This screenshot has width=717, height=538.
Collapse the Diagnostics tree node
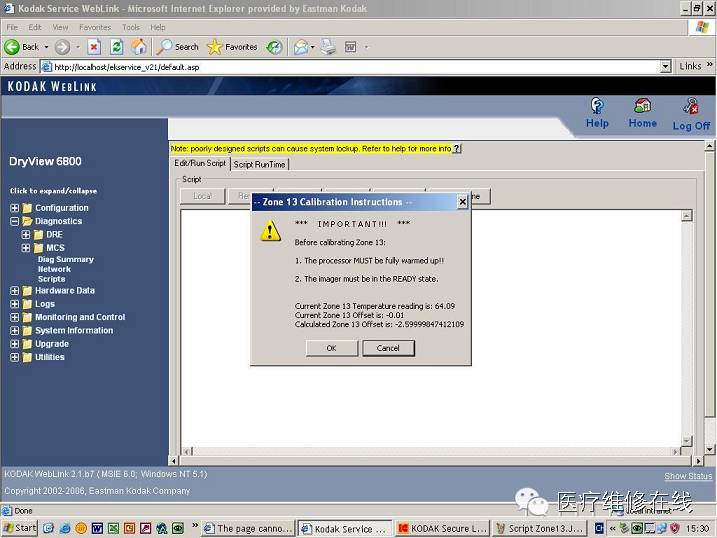(15, 221)
